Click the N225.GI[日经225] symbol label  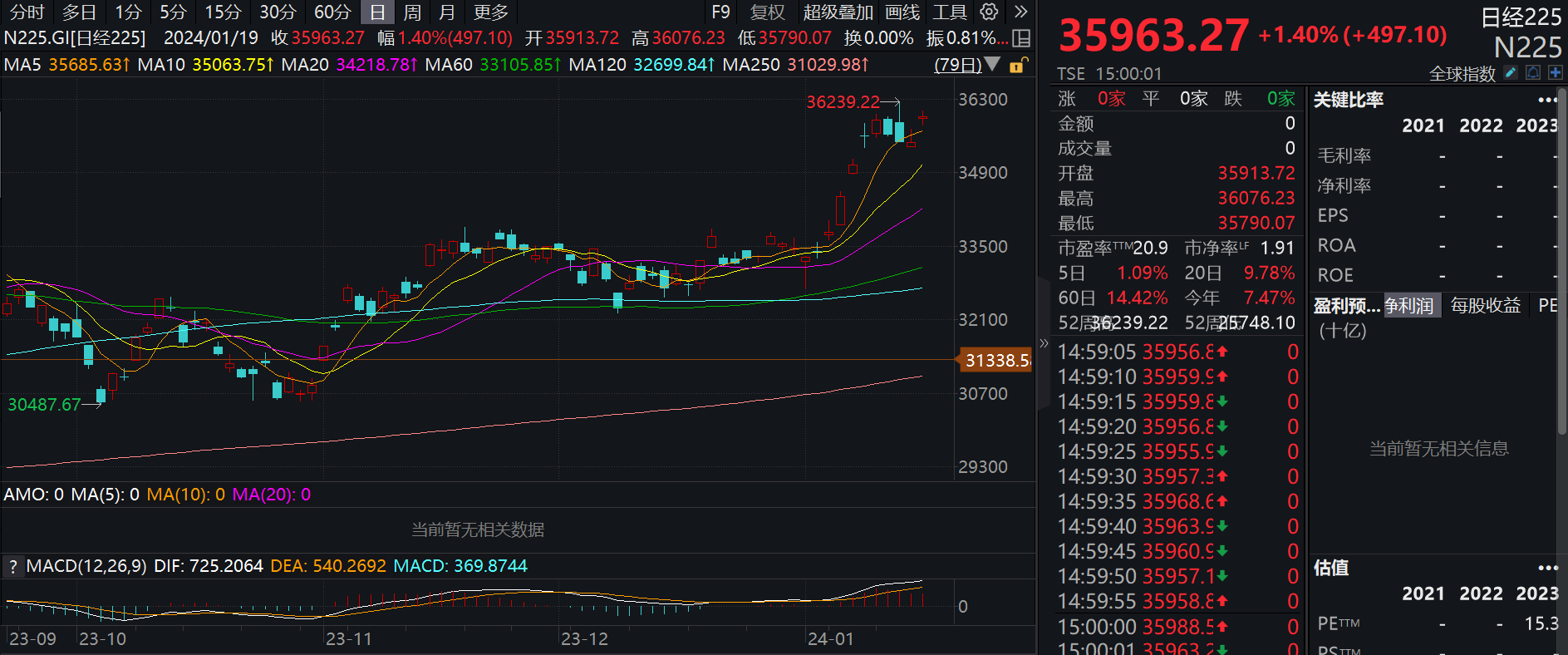coord(75,38)
